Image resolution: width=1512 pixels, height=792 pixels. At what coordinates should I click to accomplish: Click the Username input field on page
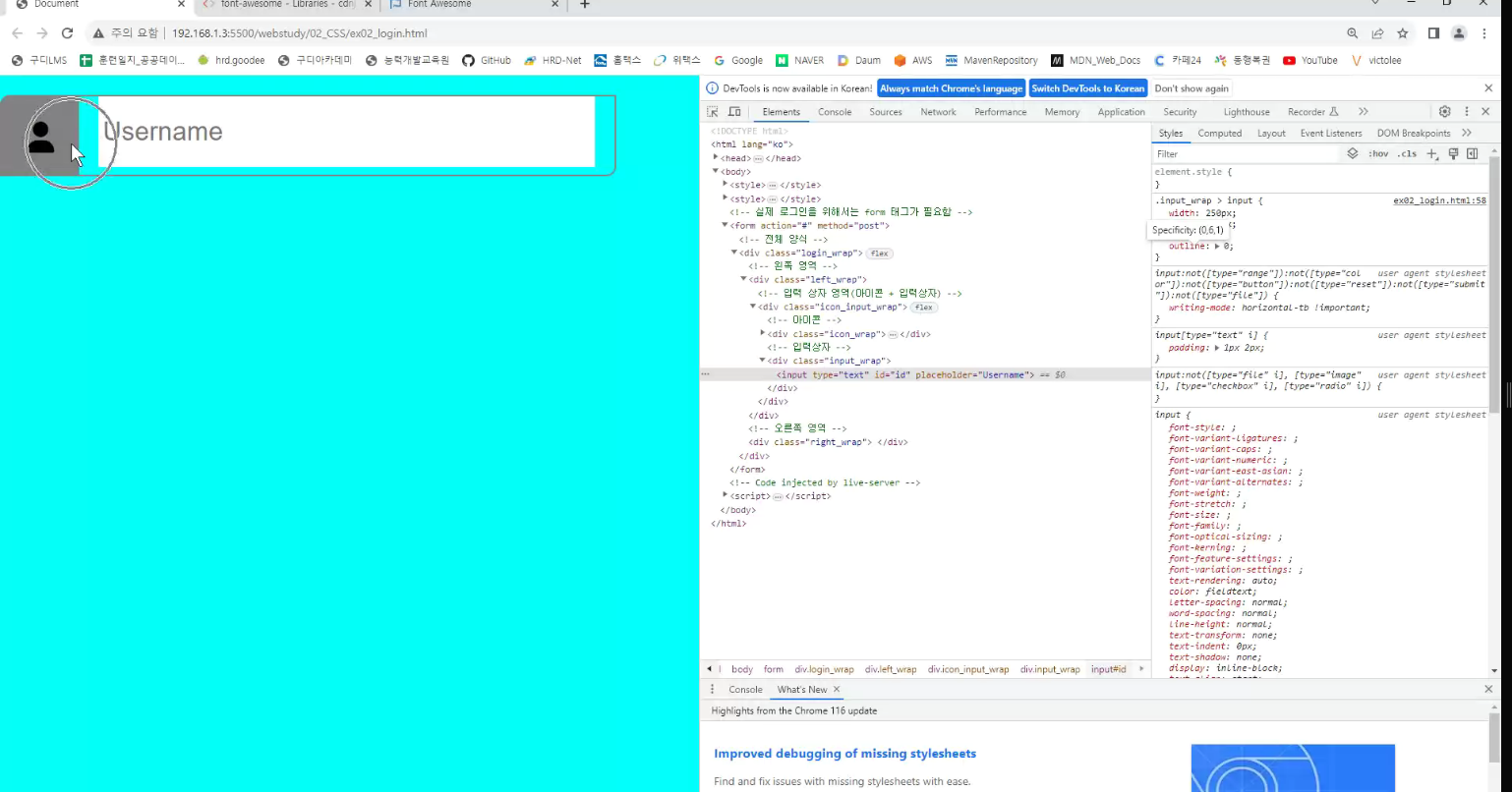pos(346,132)
